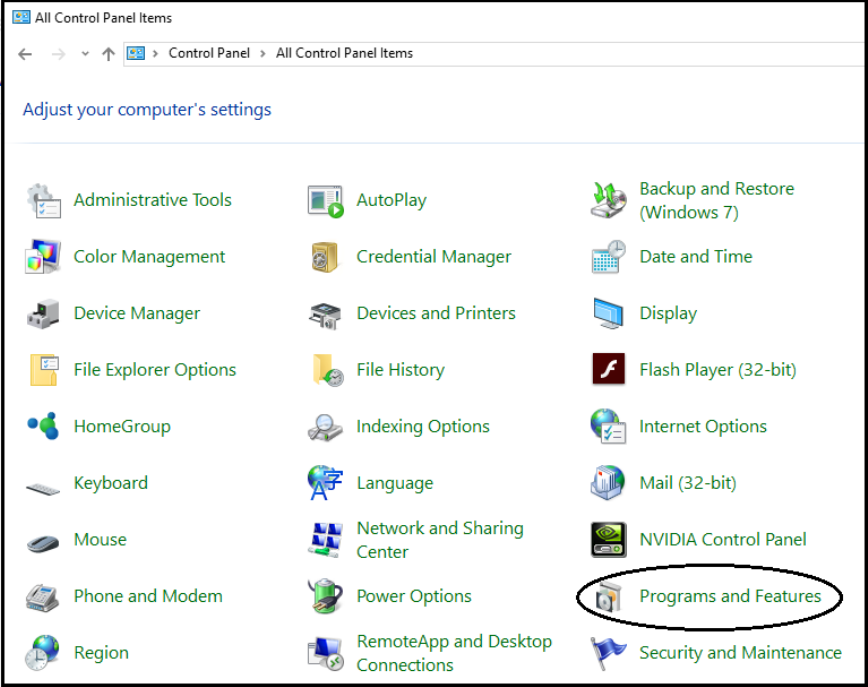
Task: Click the Control Panel address bar icon
Action: (x=136, y=53)
